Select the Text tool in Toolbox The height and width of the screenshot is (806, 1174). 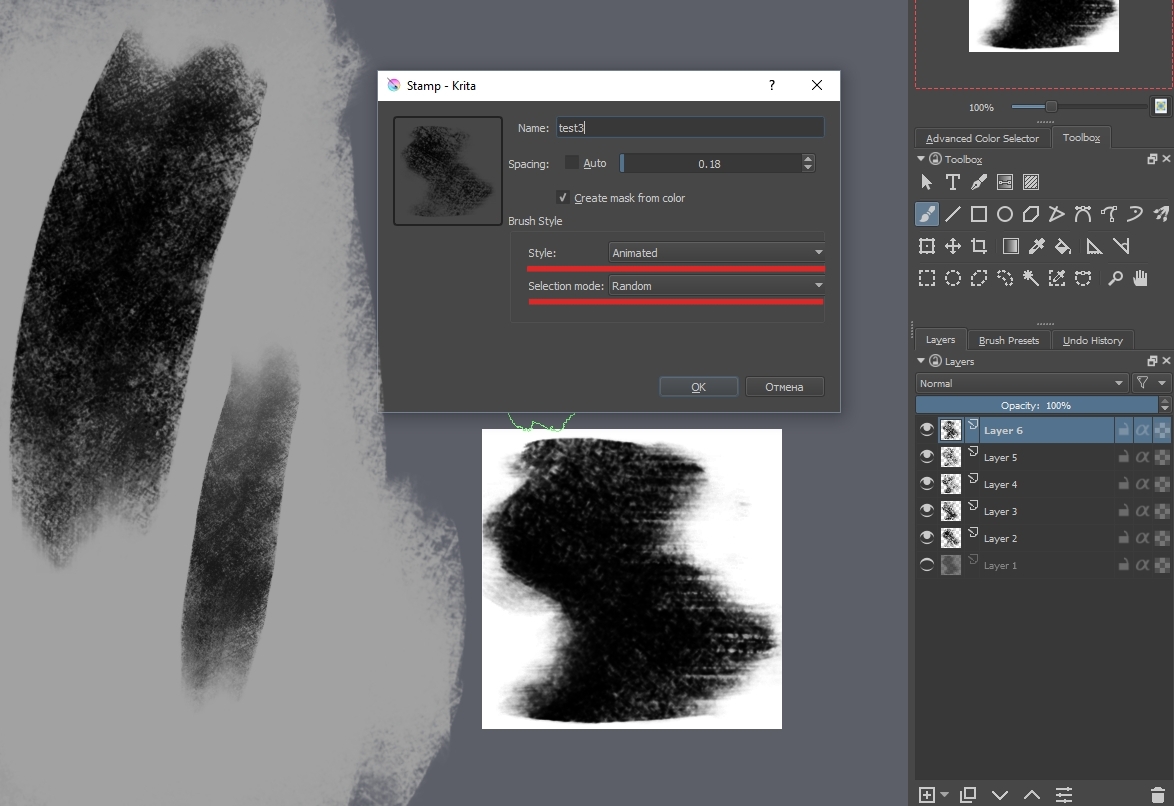pos(952,182)
